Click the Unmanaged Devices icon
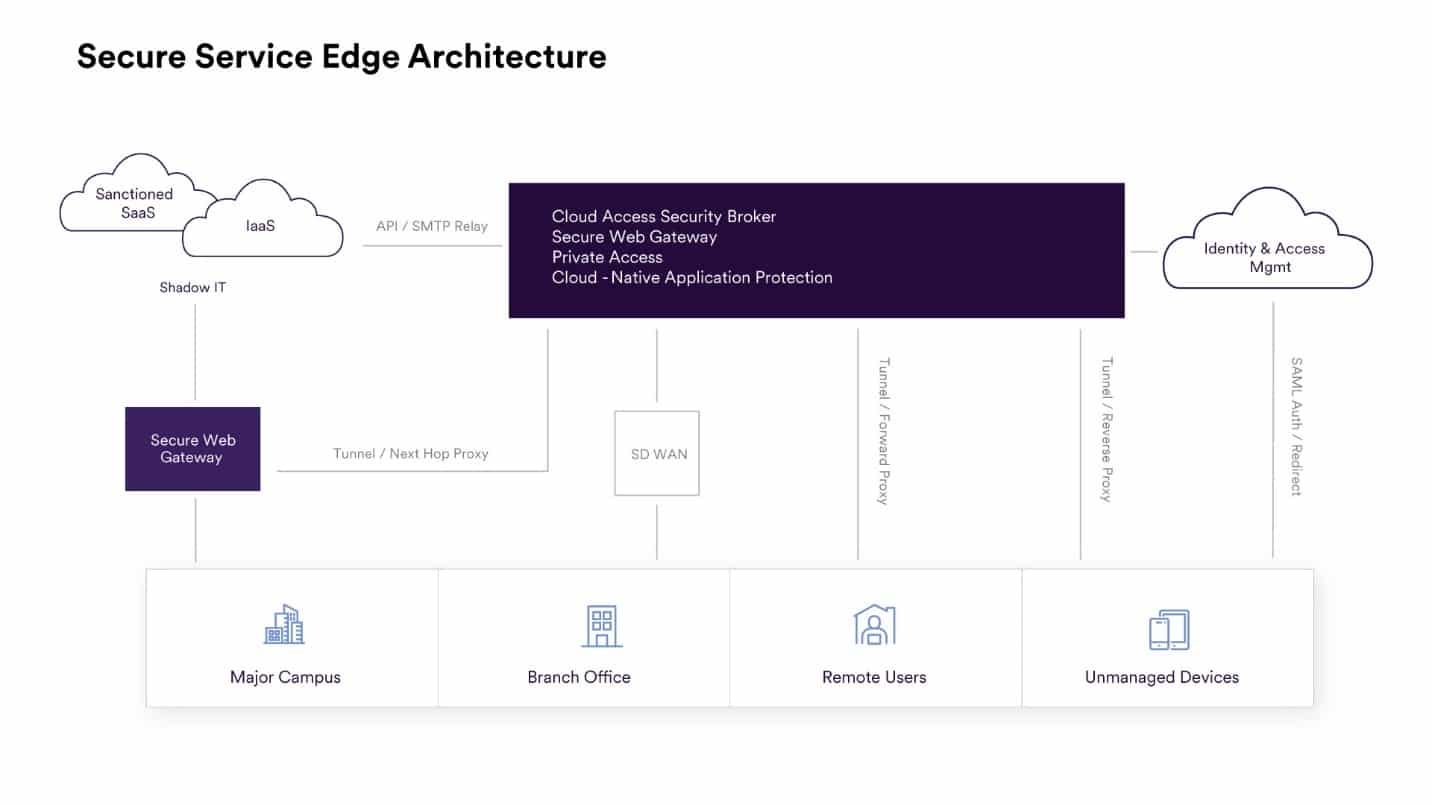This screenshot has width=1432, height=805. pyautogui.click(x=1168, y=631)
